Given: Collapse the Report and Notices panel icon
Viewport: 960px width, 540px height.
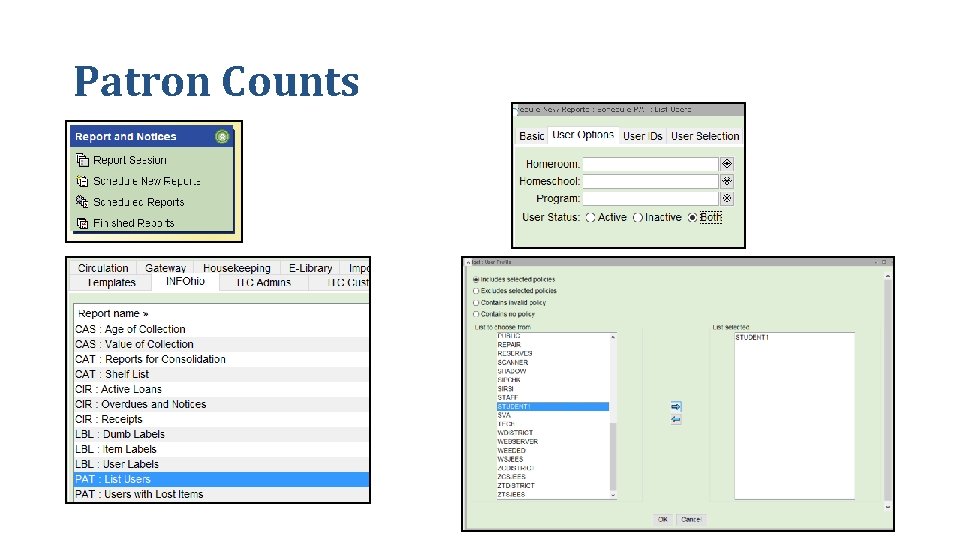Looking at the screenshot, I should pyautogui.click(x=222, y=137).
